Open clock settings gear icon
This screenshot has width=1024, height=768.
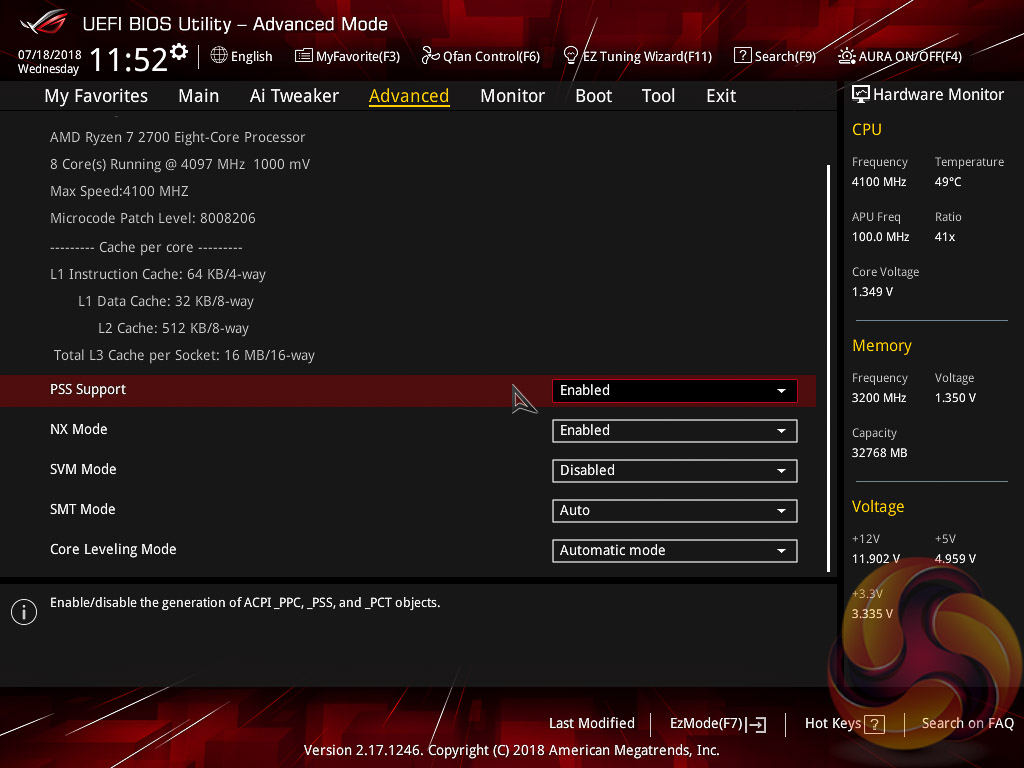coord(179,52)
